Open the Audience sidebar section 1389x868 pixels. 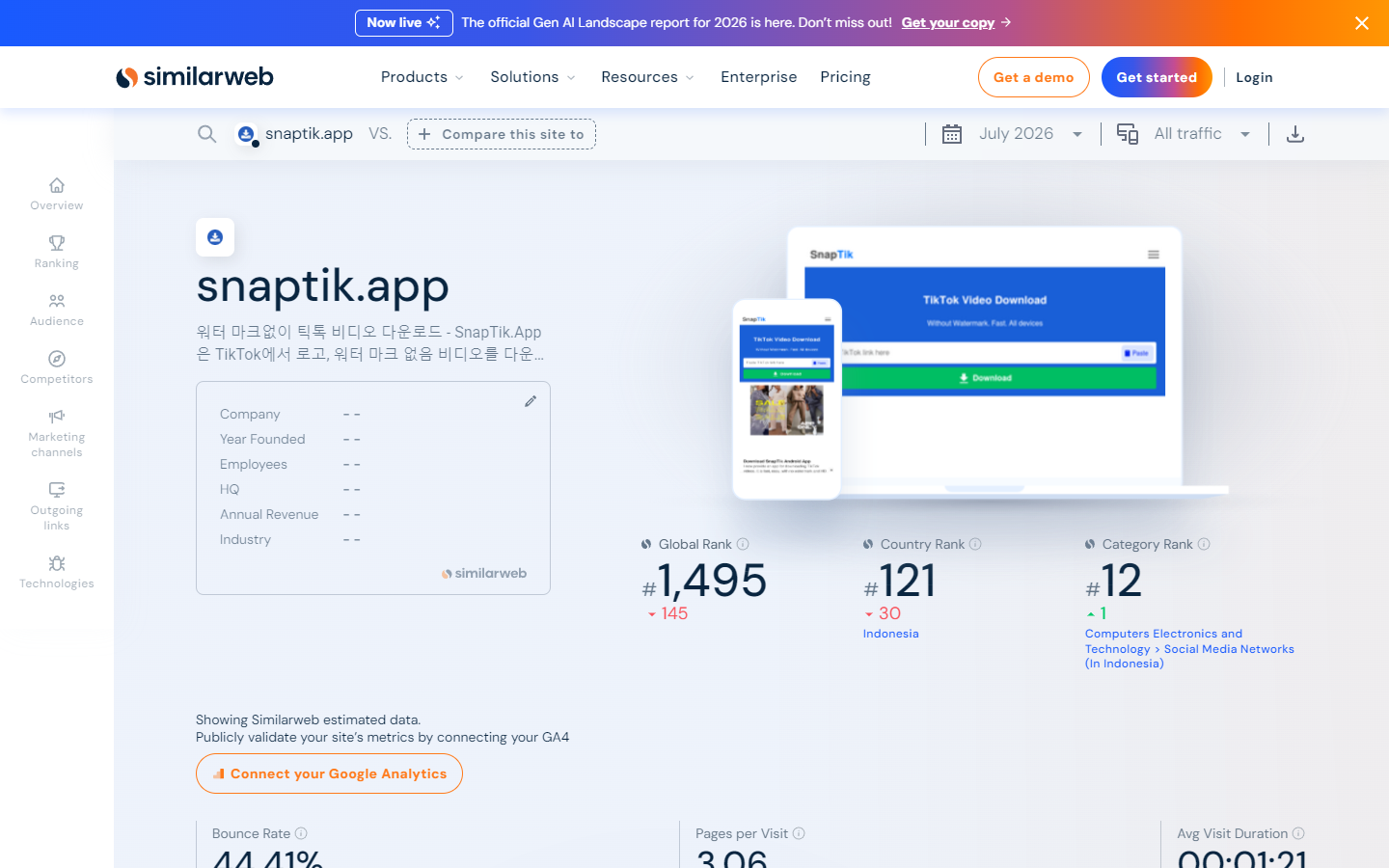click(57, 310)
